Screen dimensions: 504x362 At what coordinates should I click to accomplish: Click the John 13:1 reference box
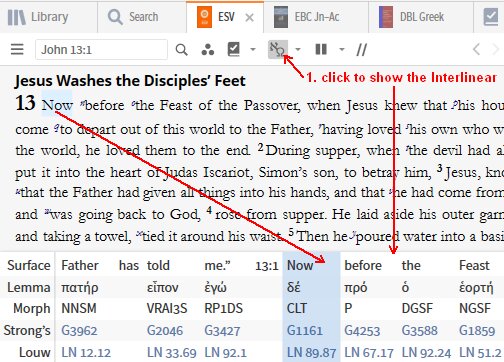[101, 50]
